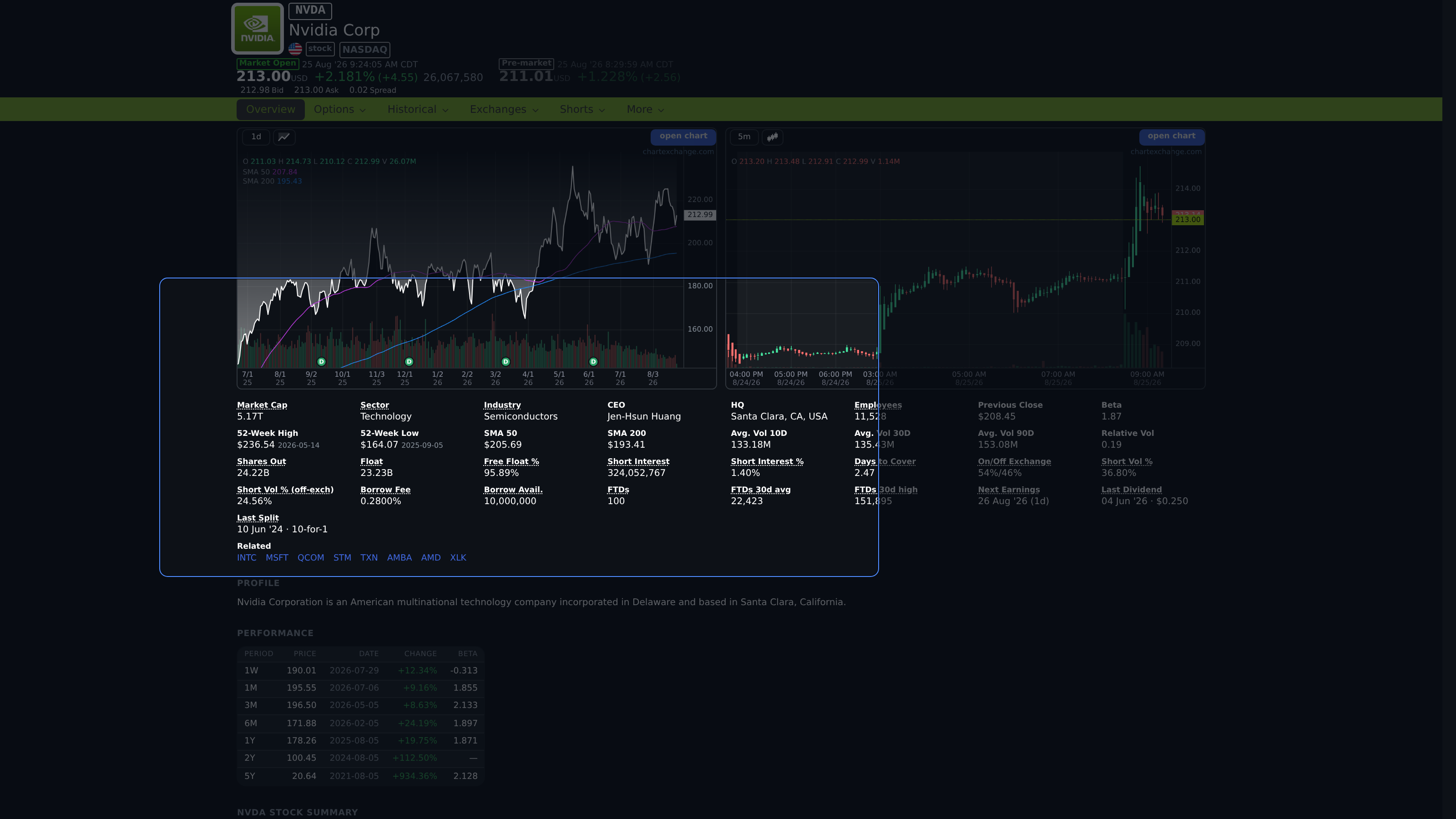Open related ticker TXN

pyautogui.click(x=369, y=558)
